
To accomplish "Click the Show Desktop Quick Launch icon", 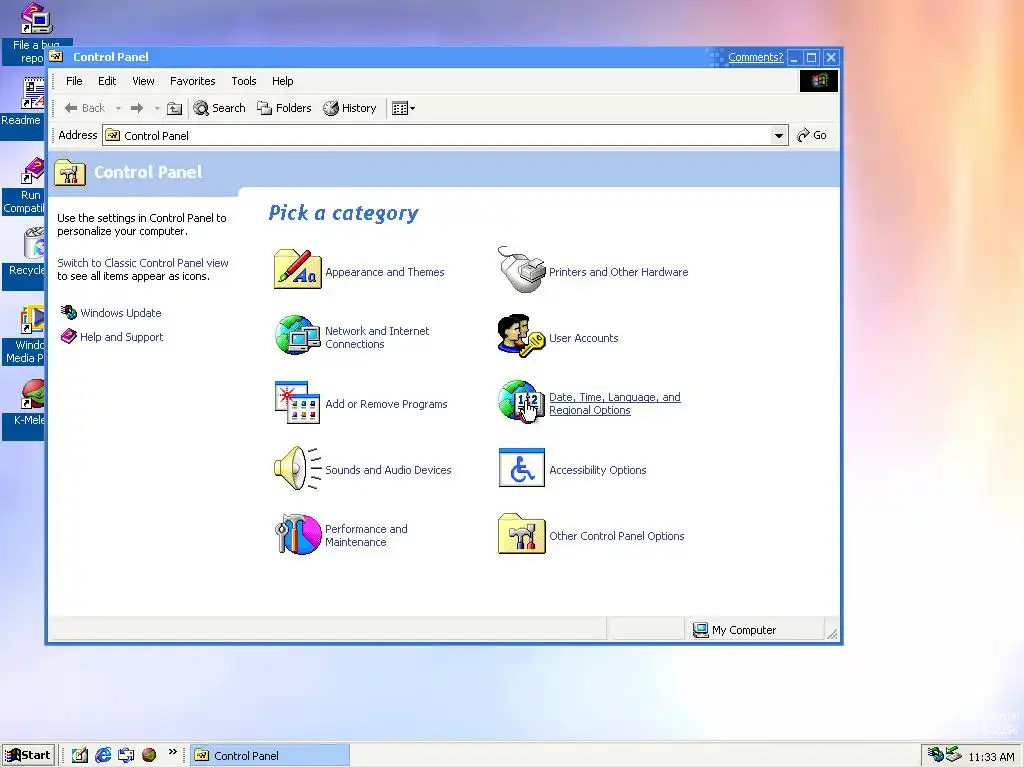I will [80, 756].
